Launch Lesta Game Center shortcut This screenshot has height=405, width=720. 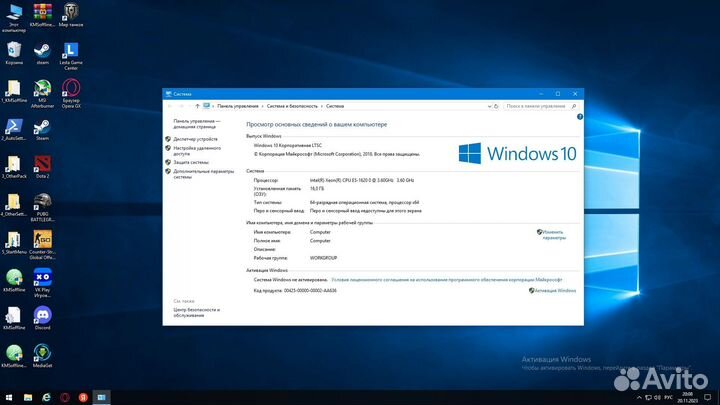[x=71, y=56]
